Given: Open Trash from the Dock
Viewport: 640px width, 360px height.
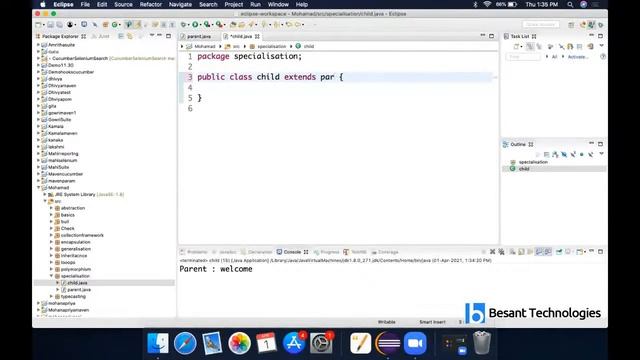Looking at the screenshot, I should (x=482, y=343).
